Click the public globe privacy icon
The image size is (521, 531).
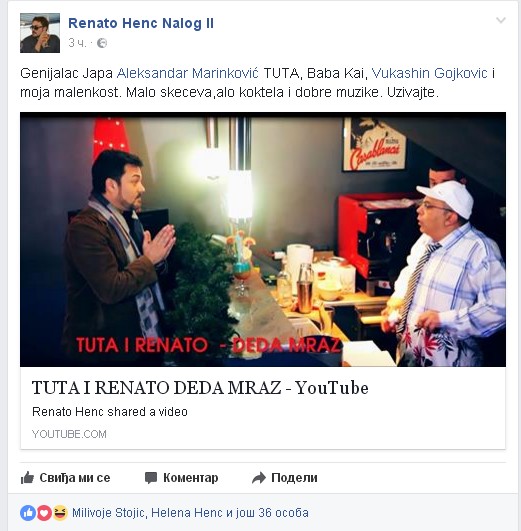tap(102, 43)
